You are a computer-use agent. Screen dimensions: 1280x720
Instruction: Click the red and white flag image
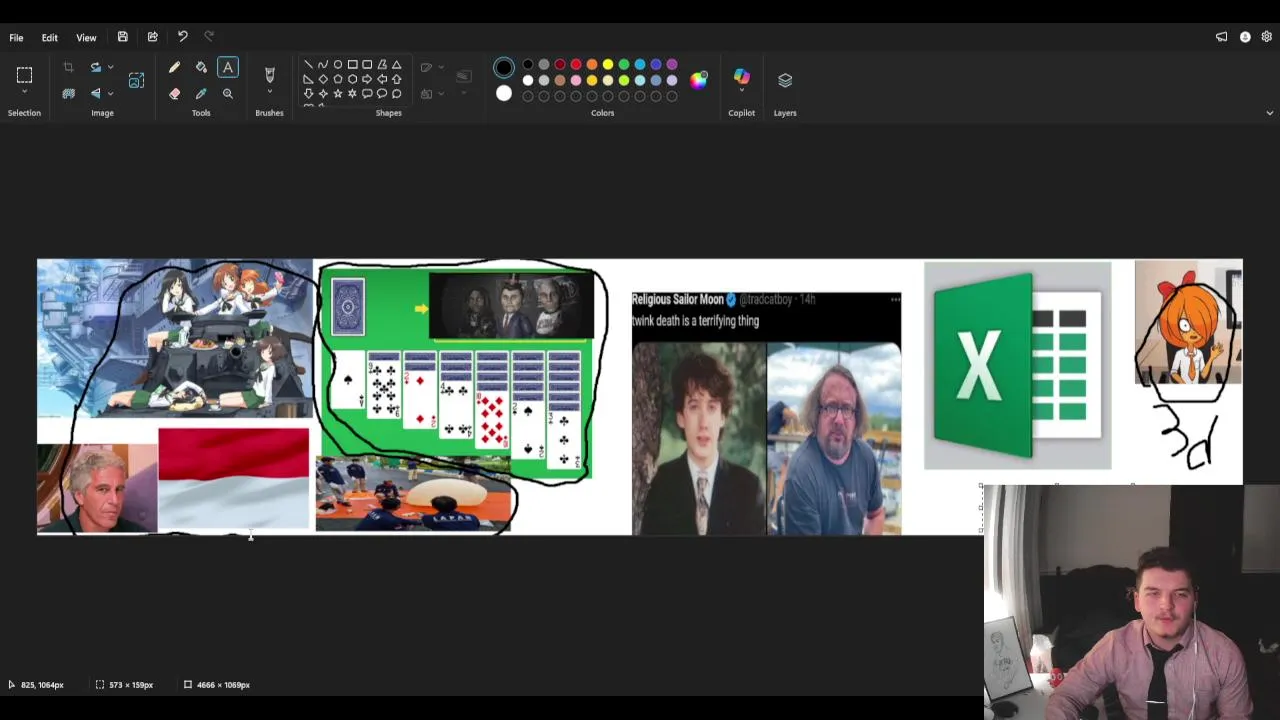(x=233, y=478)
